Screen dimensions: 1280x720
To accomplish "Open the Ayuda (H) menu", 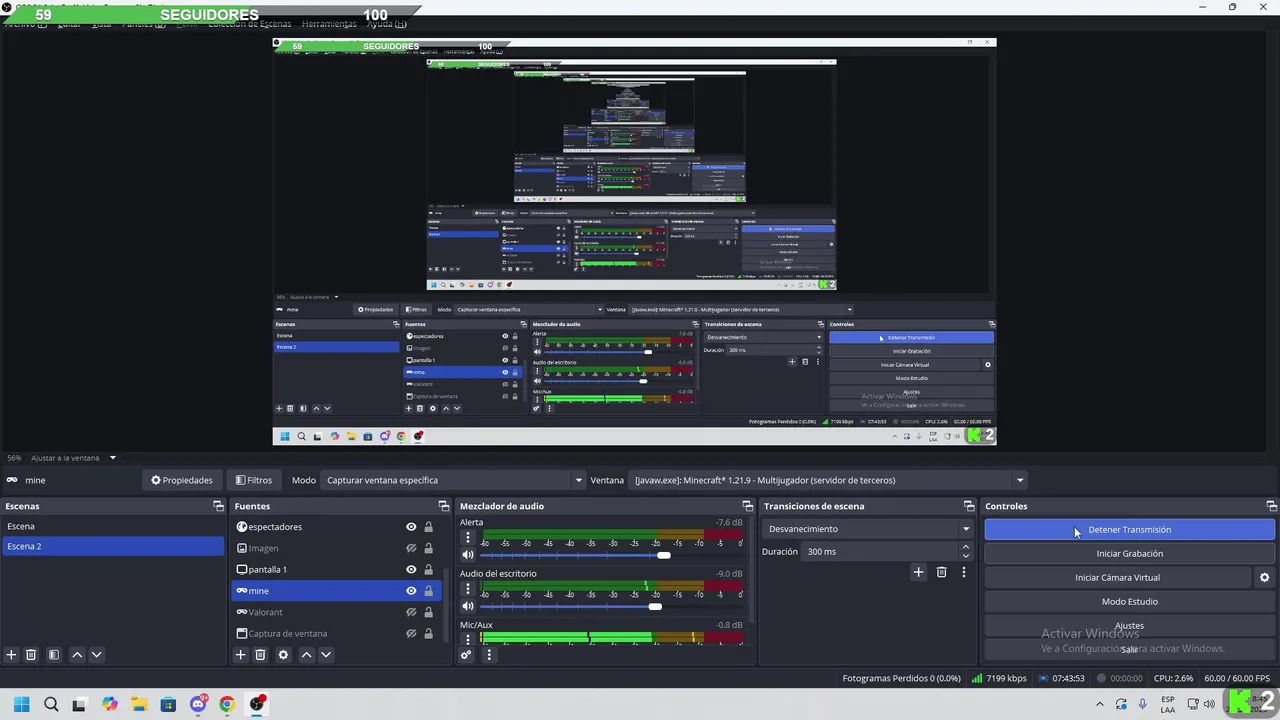I will [386, 23].
